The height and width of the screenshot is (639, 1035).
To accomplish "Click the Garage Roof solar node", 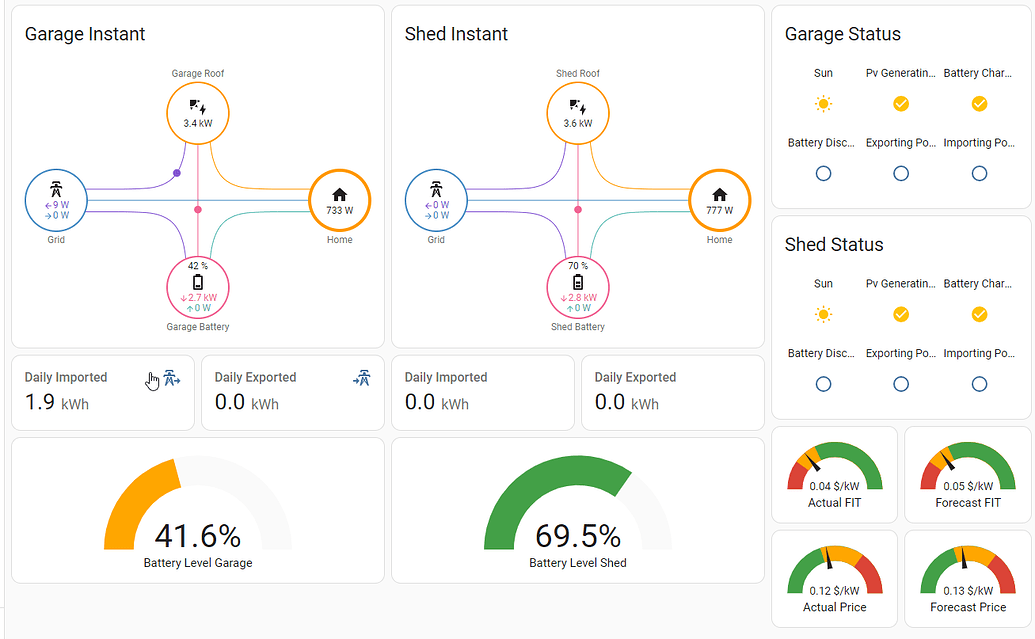I will tap(198, 113).
